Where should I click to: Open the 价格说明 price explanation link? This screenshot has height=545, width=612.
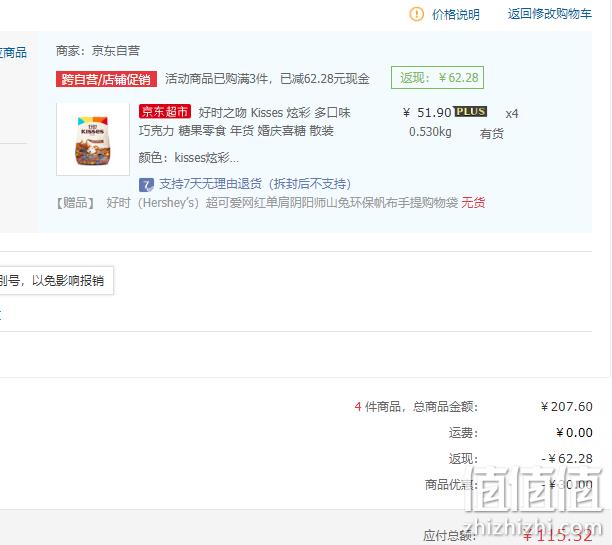(x=455, y=15)
